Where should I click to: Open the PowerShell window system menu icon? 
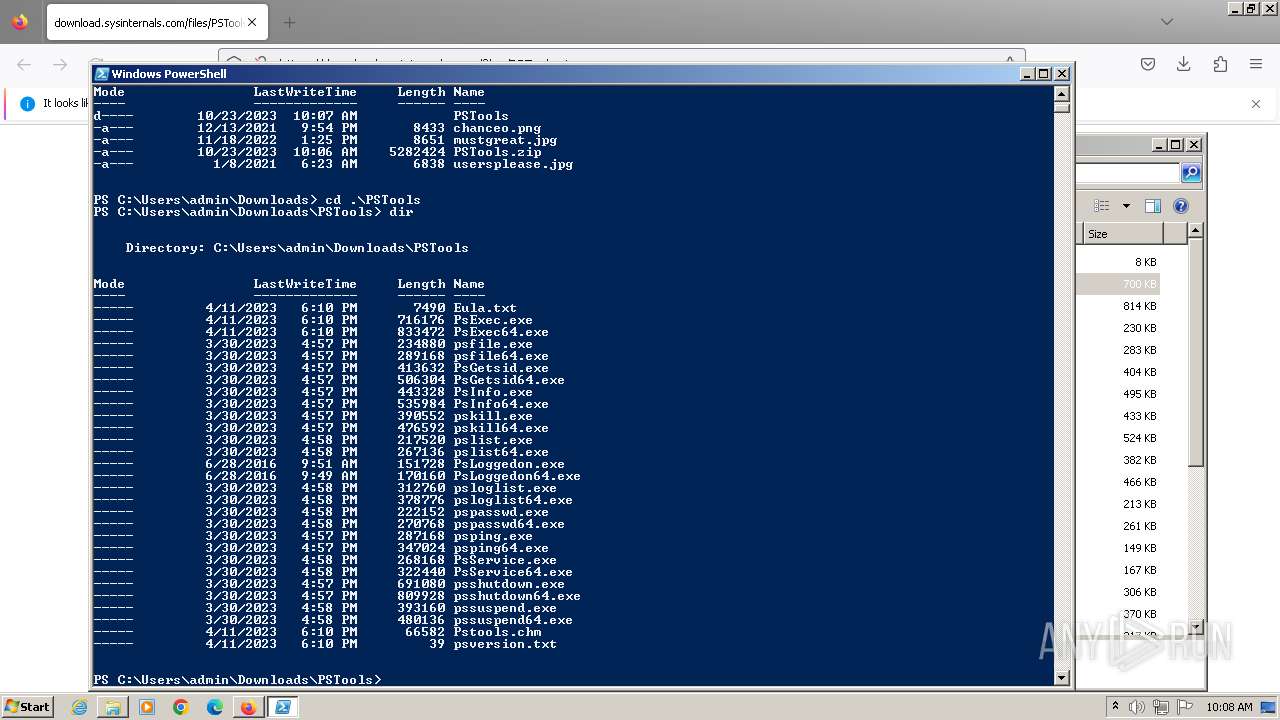pos(102,74)
